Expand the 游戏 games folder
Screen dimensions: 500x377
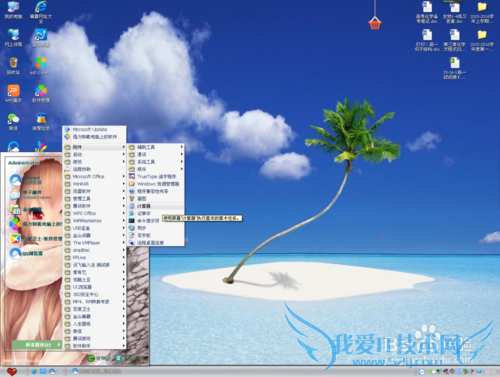[95, 162]
